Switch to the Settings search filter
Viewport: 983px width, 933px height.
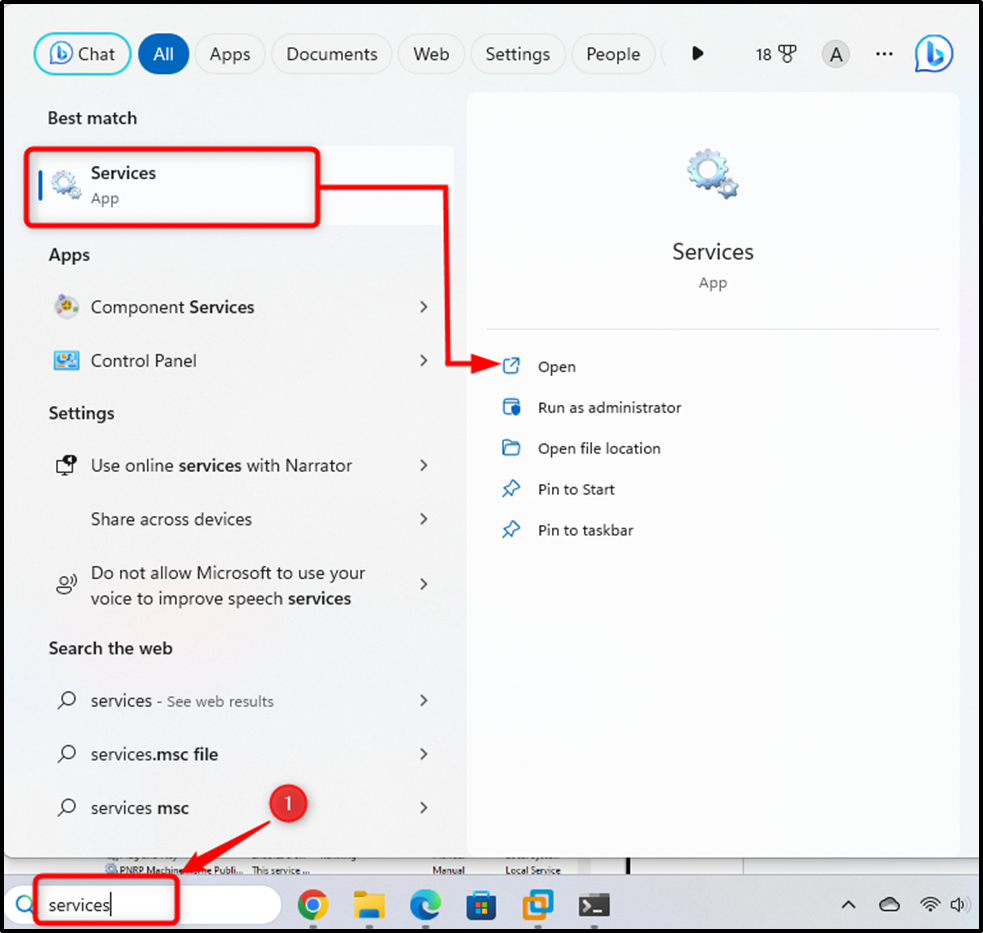click(518, 54)
